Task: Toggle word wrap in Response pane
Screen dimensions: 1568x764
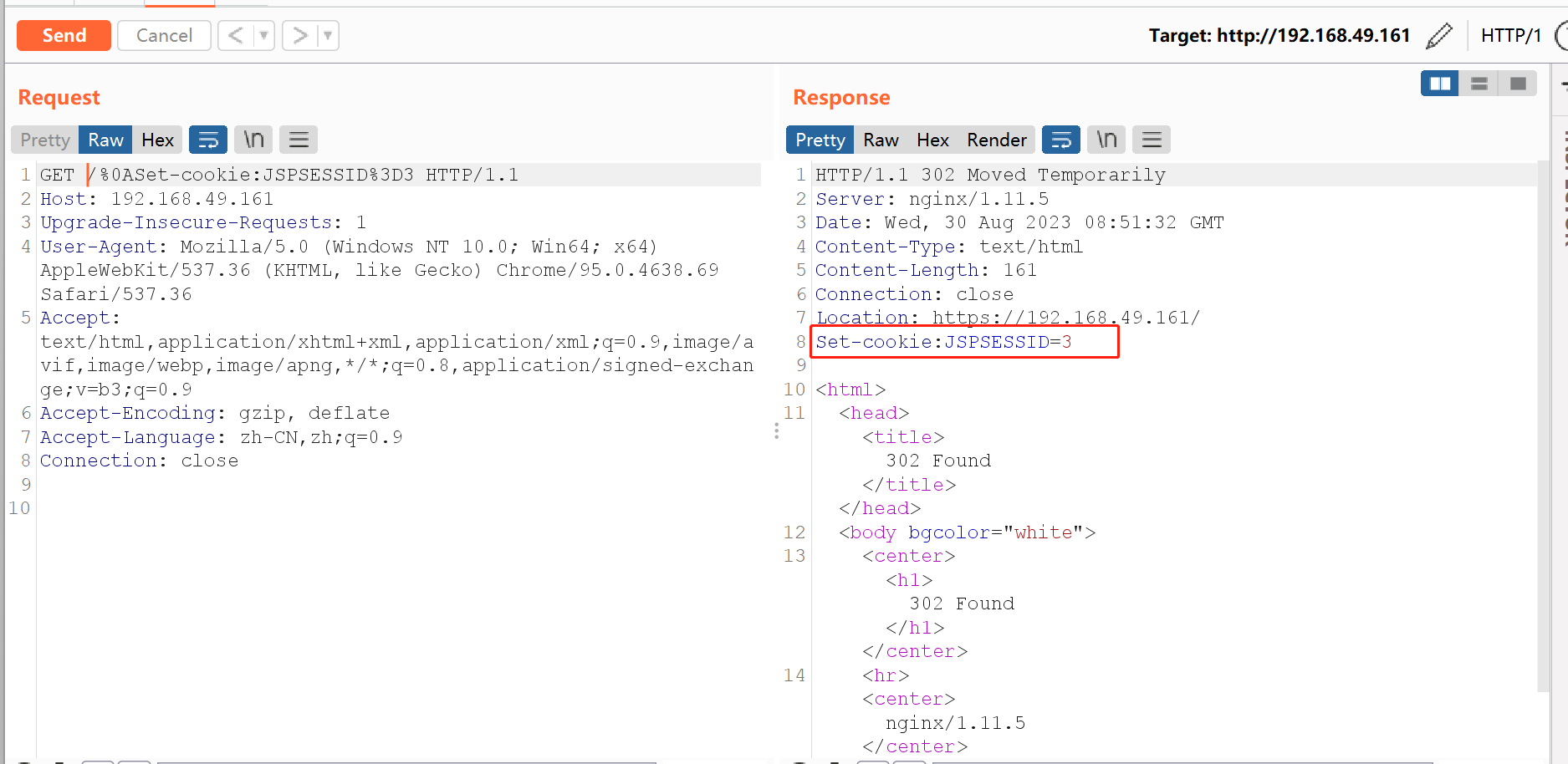Action: click(1060, 140)
